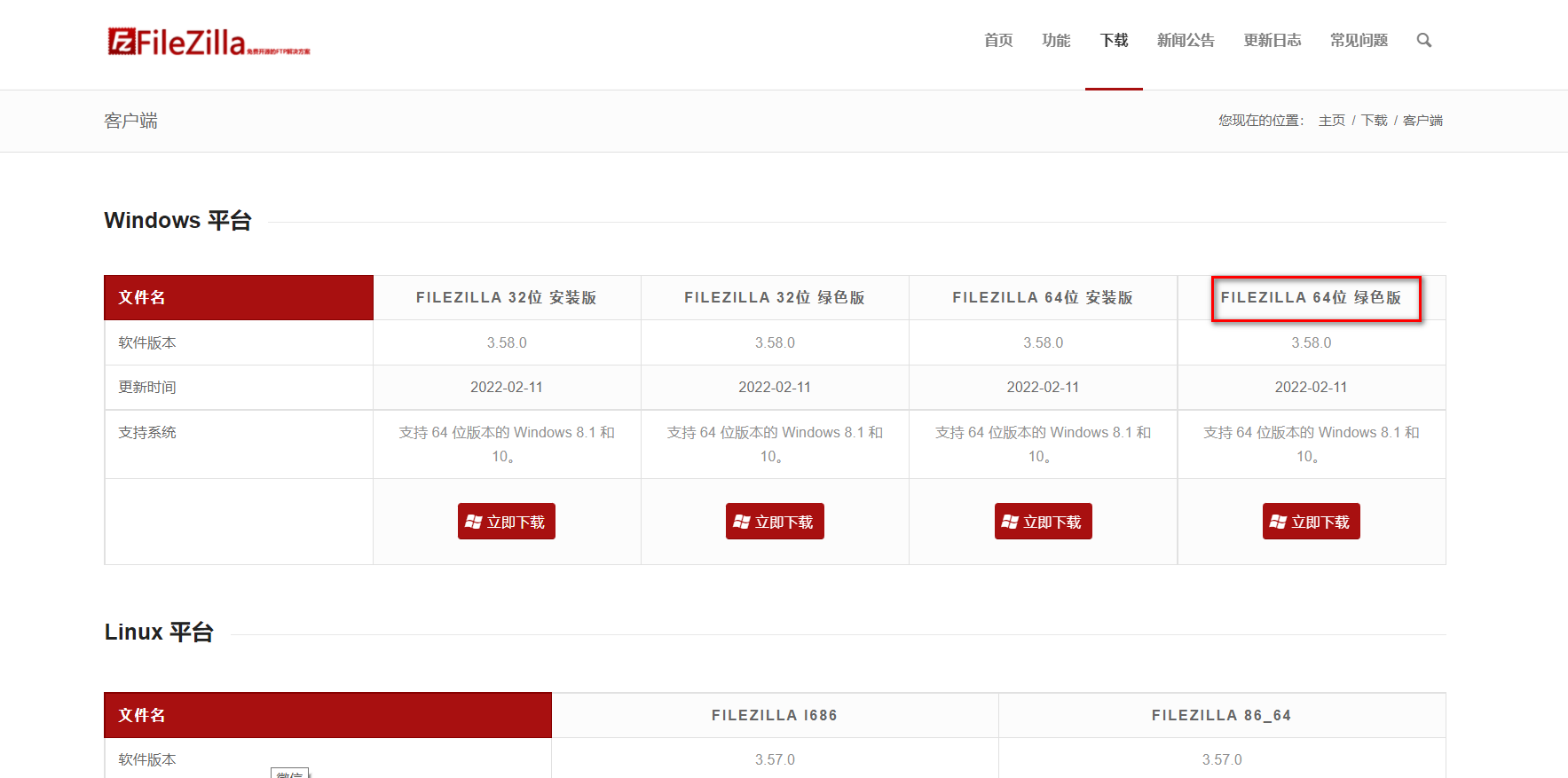Open the 首页 menu item
Image resolution: width=1568 pixels, height=778 pixels.
point(998,40)
